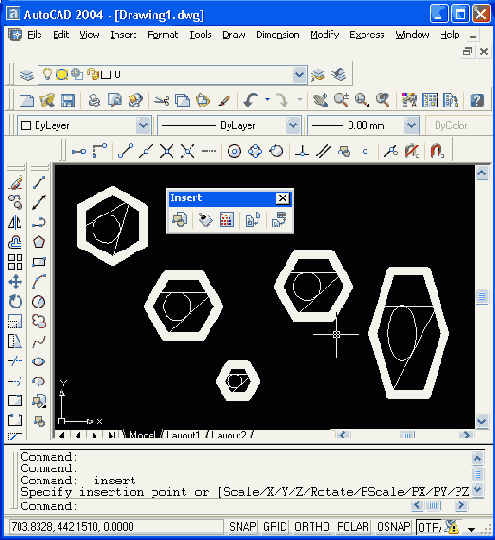Image resolution: width=495 pixels, height=540 pixels.
Task: Open status bar tray menu arrow
Action: [x=471, y=529]
